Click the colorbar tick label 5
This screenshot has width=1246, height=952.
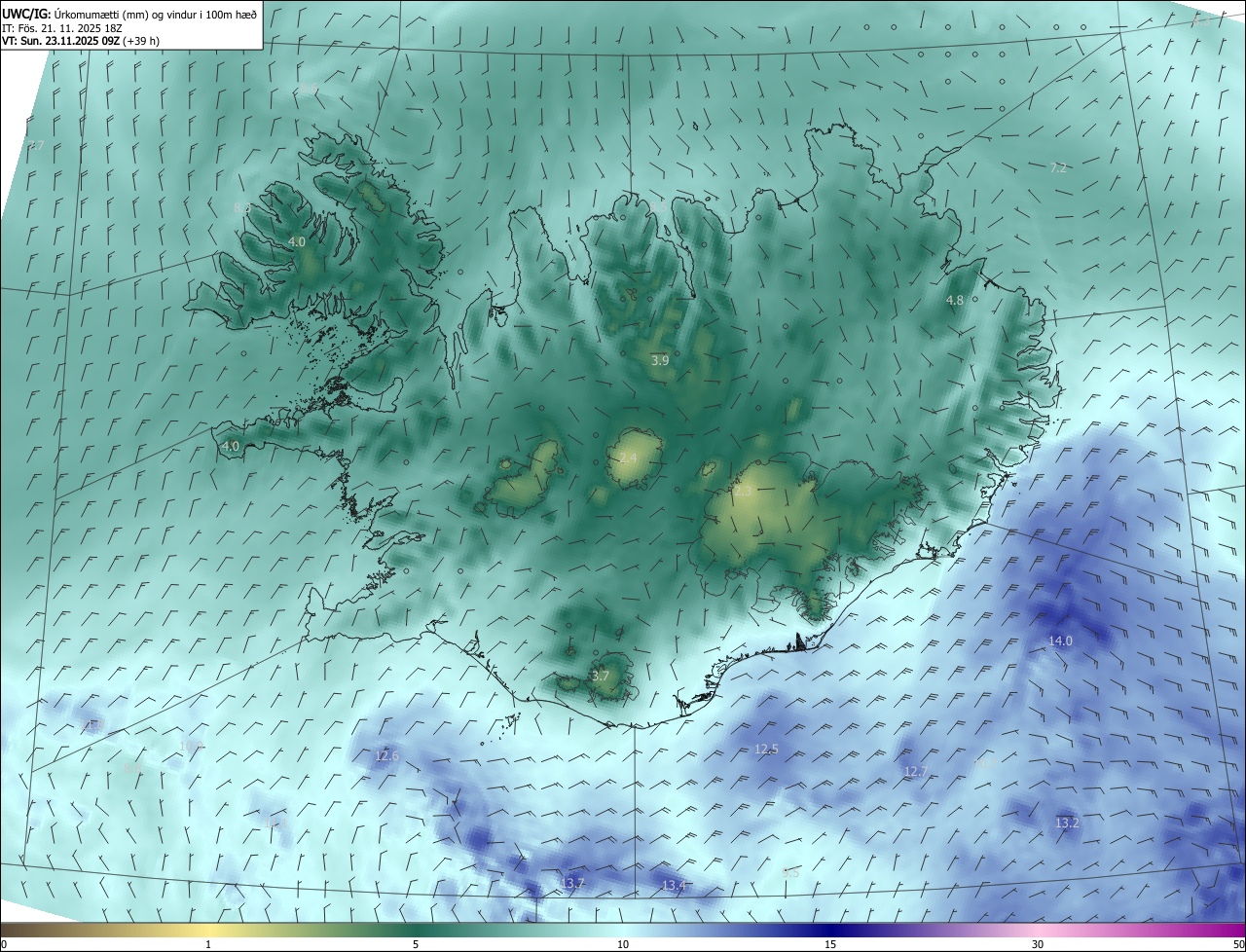coord(416,944)
